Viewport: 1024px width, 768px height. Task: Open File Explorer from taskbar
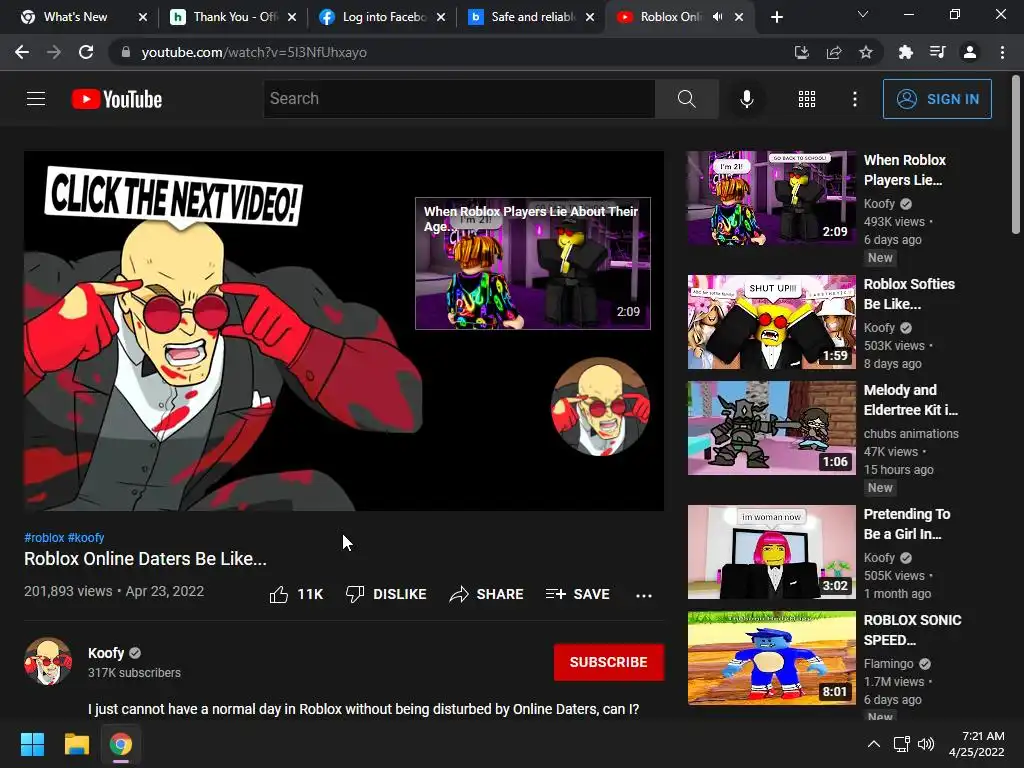pos(76,744)
